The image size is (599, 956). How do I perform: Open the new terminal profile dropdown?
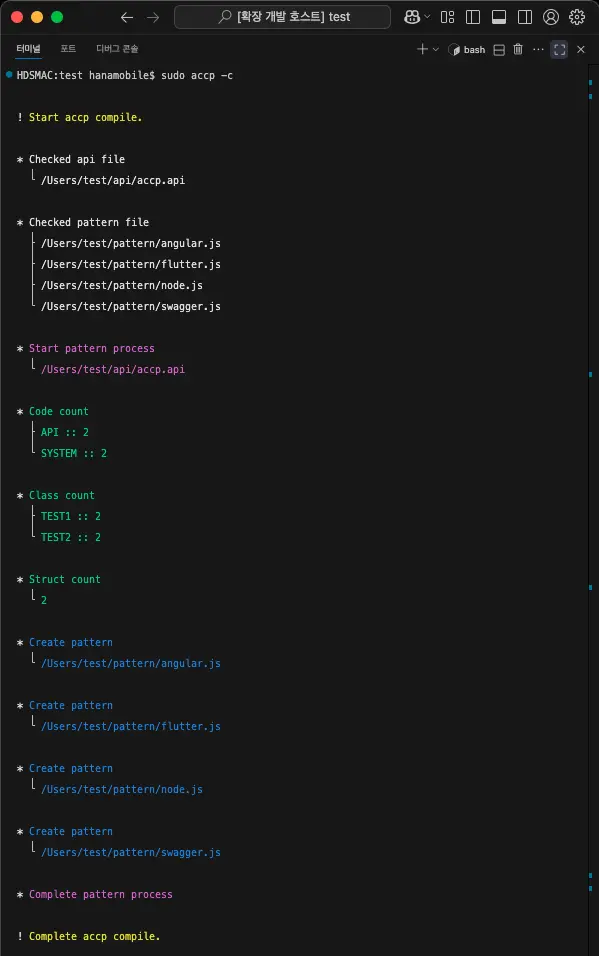[x=434, y=49]
